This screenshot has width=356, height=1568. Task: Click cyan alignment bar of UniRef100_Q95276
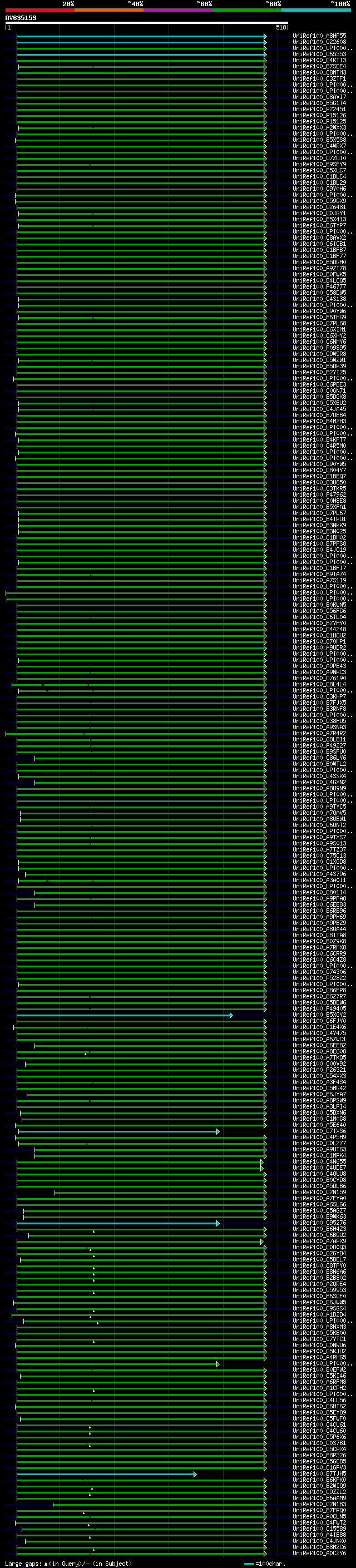117,1223
